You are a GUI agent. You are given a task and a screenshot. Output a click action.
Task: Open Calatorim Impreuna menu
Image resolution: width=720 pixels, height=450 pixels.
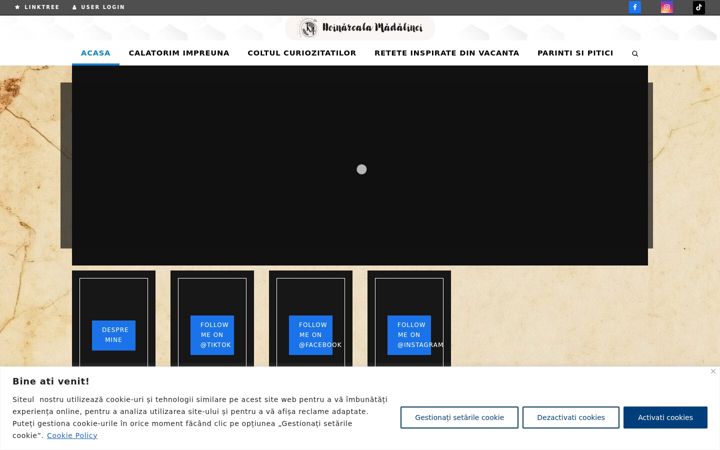pyautogui.click(x=179, y=53)
